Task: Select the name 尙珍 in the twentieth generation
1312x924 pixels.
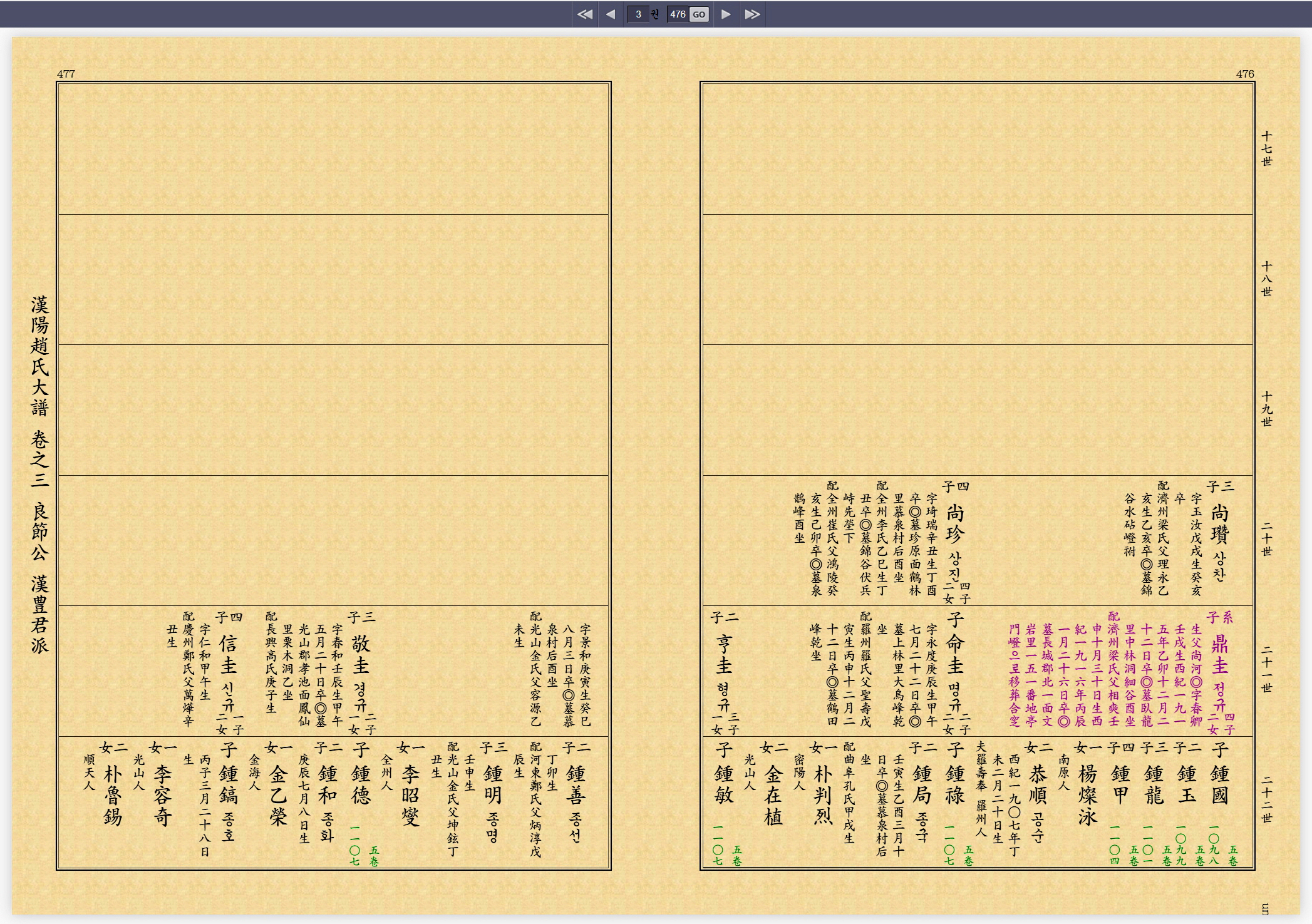Action: [x=955, y=524]
